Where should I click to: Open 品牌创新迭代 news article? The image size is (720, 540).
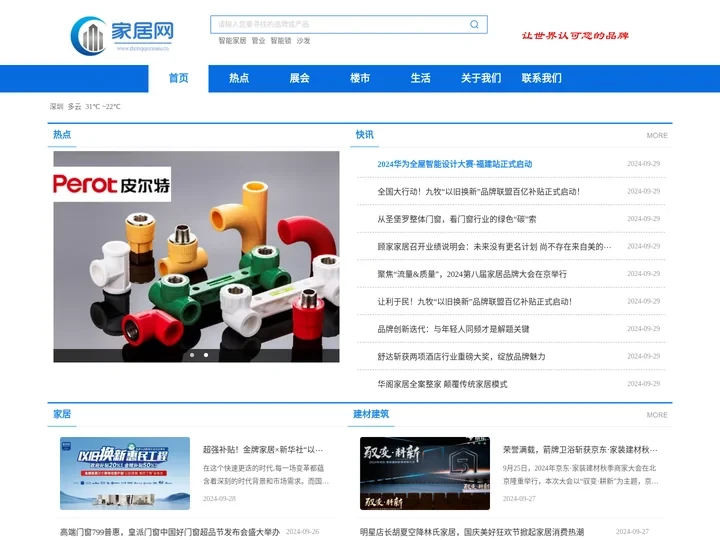[x=453, y=329]
